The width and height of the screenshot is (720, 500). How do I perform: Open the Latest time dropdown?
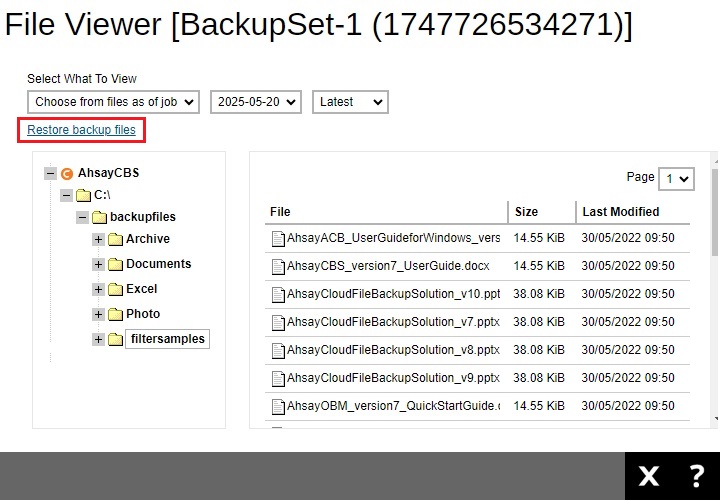pyautogui.click(x=350, y=102)
